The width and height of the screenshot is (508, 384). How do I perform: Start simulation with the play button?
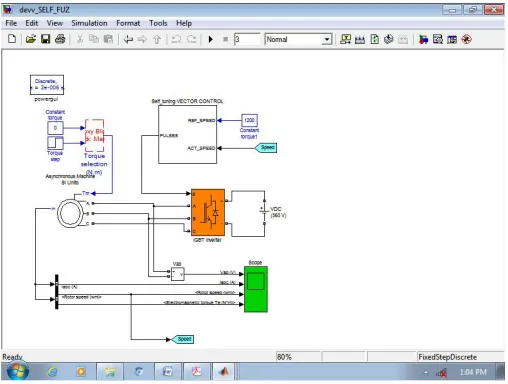[210, 39]
